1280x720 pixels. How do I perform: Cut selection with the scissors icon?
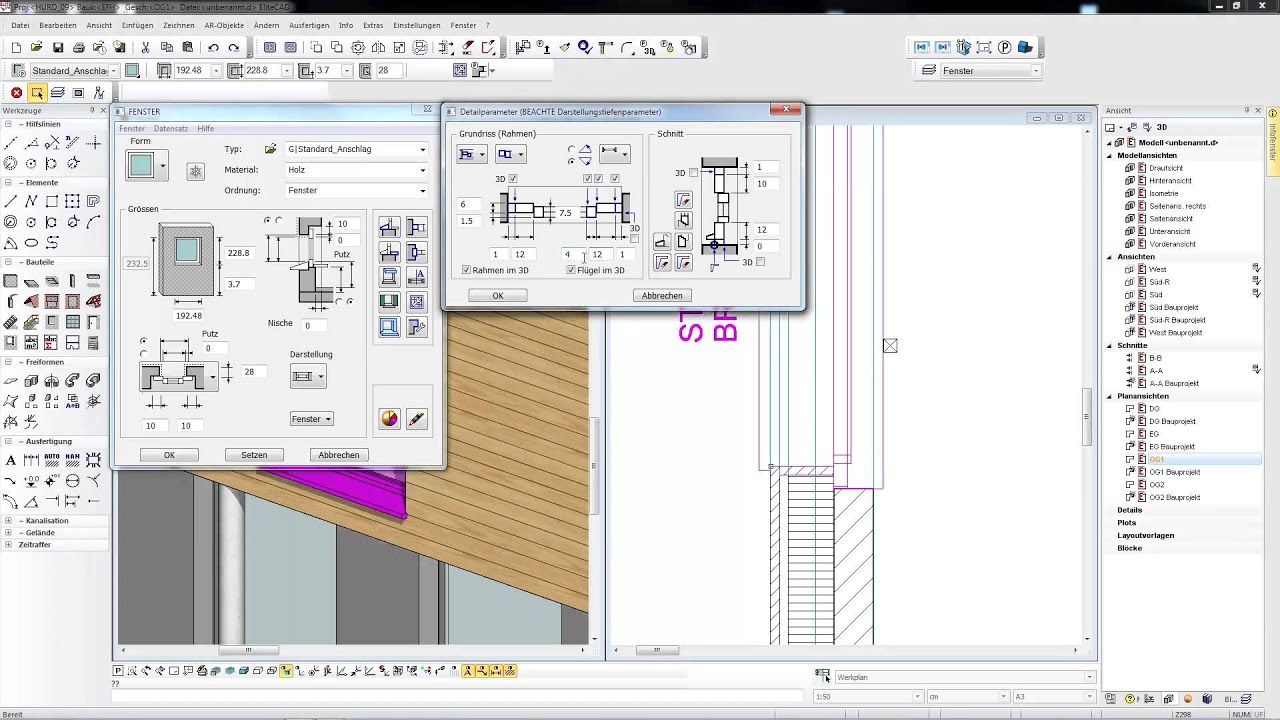145,47
